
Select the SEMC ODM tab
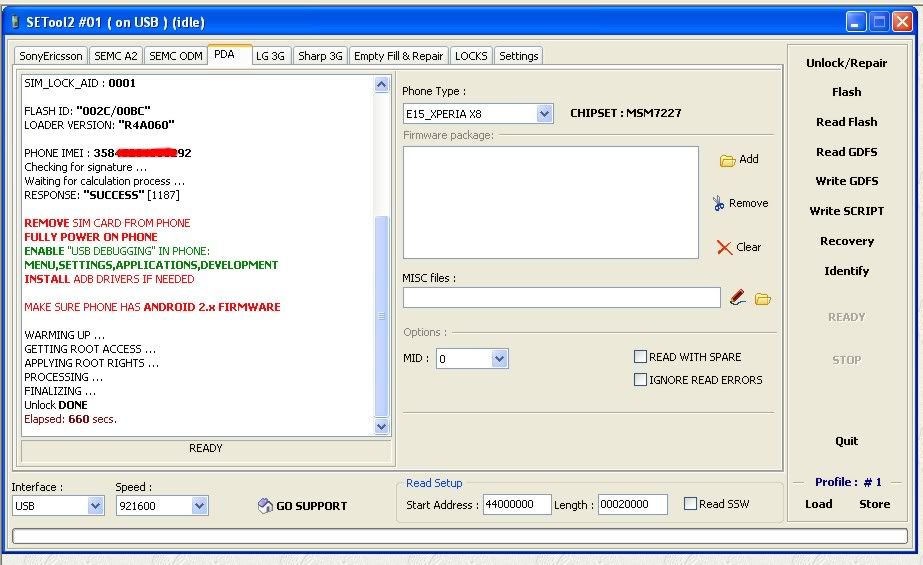pyautogui.click(x=175, y=56)
